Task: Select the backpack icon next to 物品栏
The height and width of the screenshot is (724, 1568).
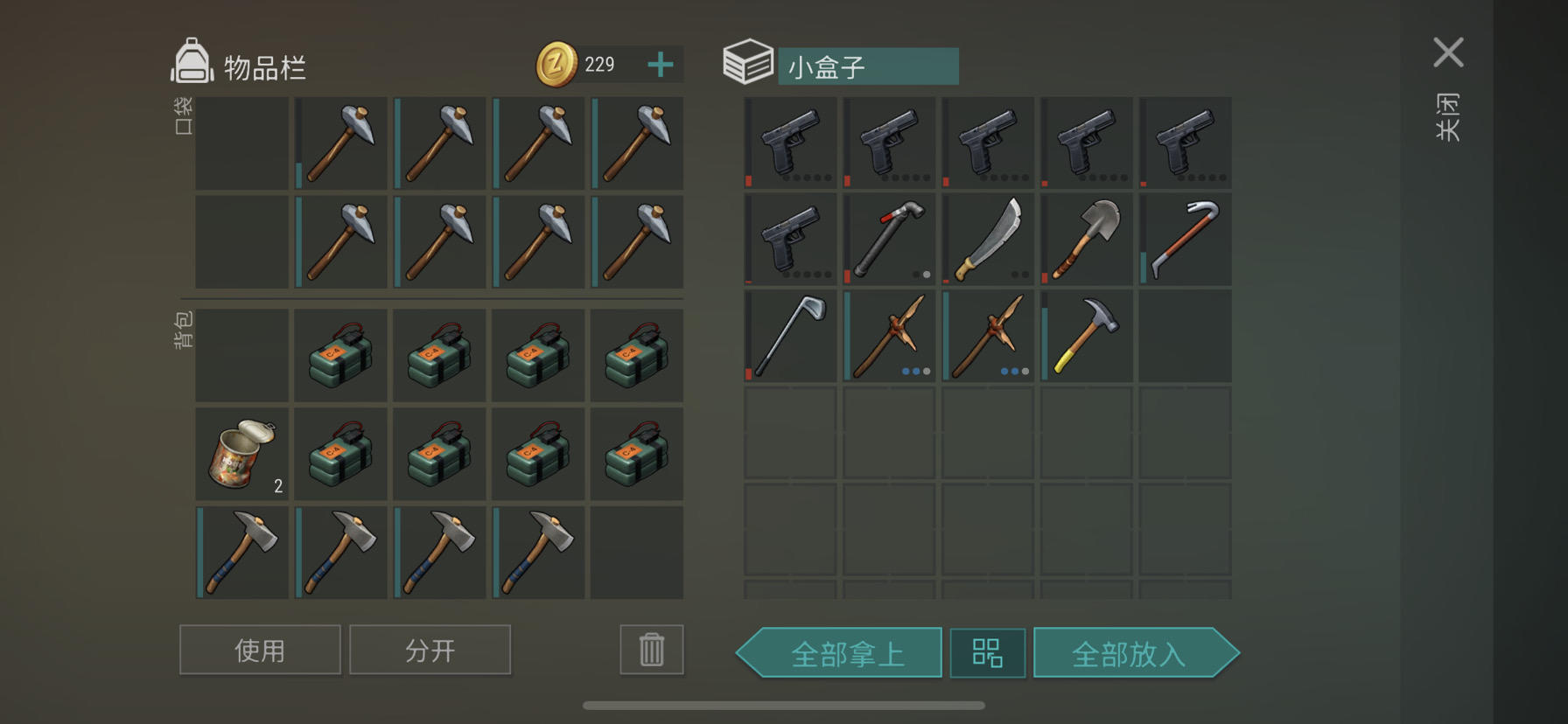Action: click(x=192, y=61)
